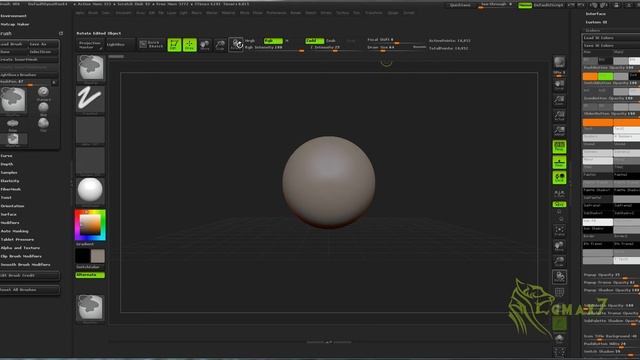Click Create InsertMesh button
The image size is (640, 360).
(x=29, y=60)
